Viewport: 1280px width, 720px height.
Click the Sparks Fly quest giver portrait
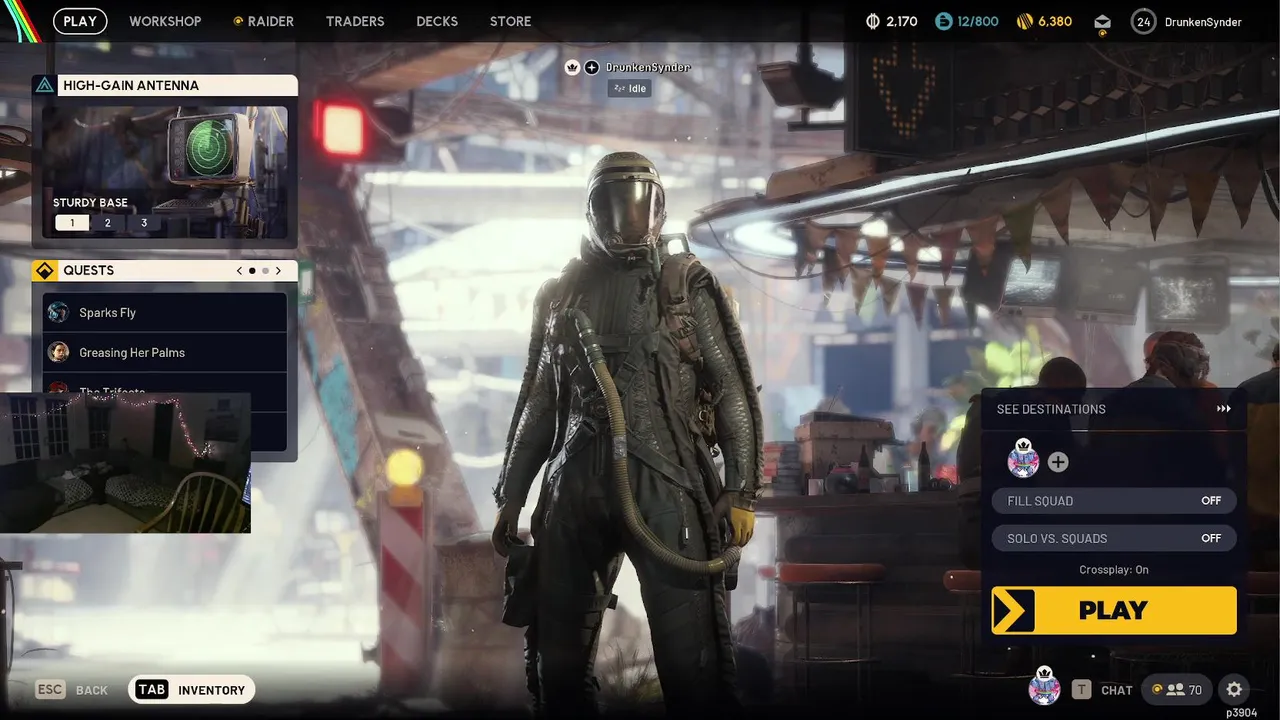tap(59, 312)
